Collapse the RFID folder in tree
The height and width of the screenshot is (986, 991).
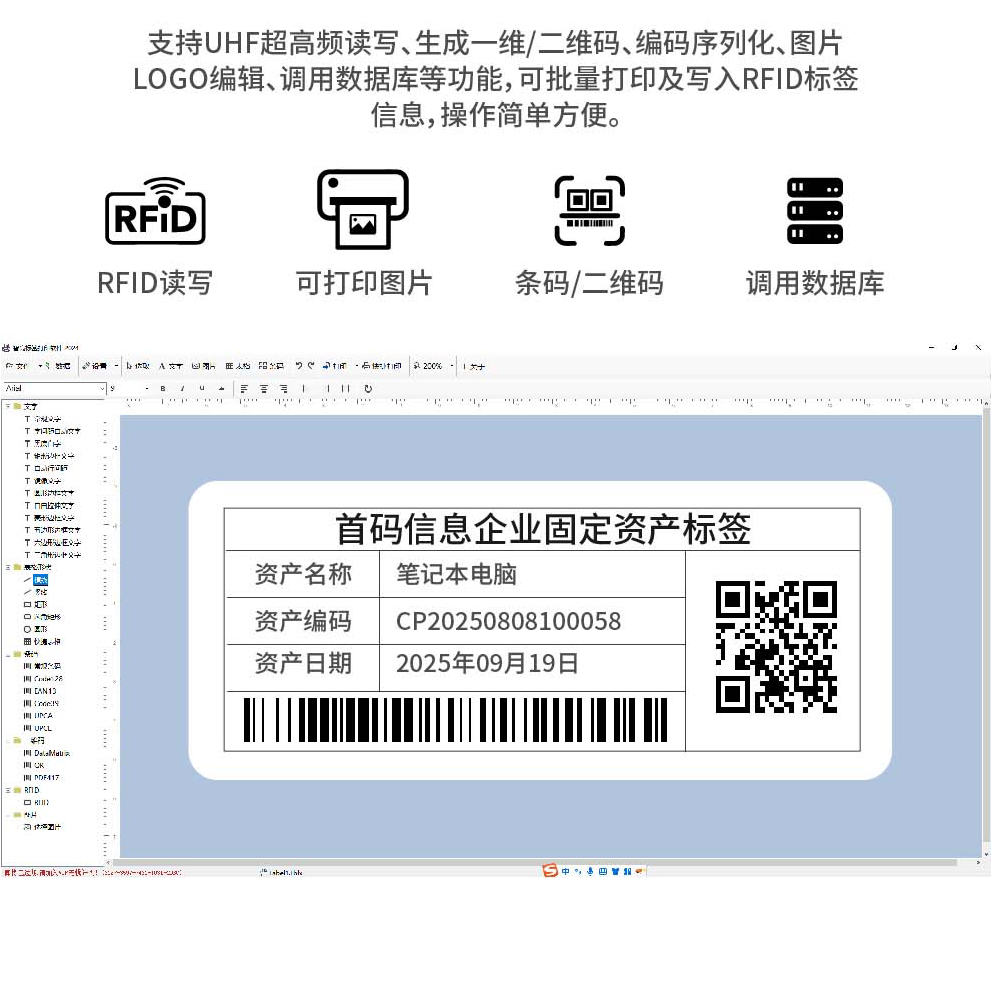7,790
